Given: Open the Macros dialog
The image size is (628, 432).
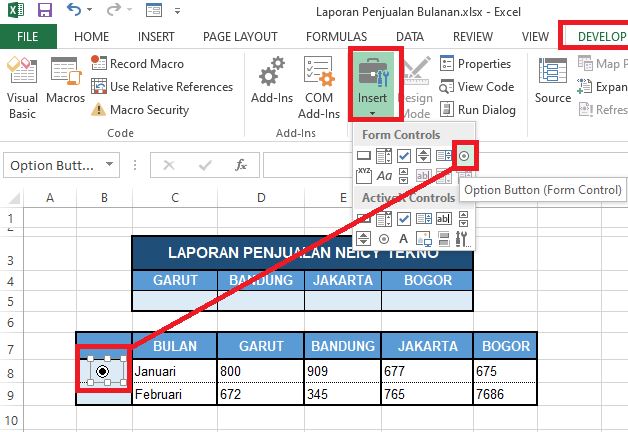Looking at the screenshot, I should 65,81.
